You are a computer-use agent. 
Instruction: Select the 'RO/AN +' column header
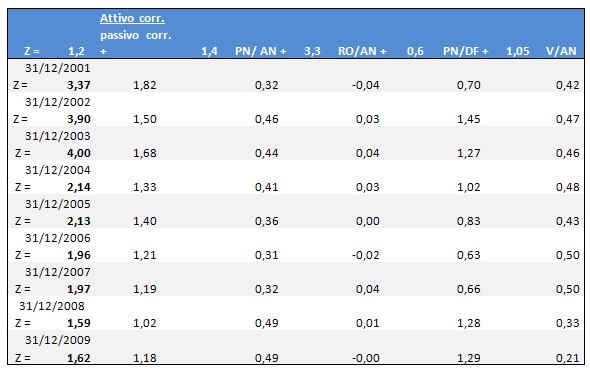pos(362,51)
